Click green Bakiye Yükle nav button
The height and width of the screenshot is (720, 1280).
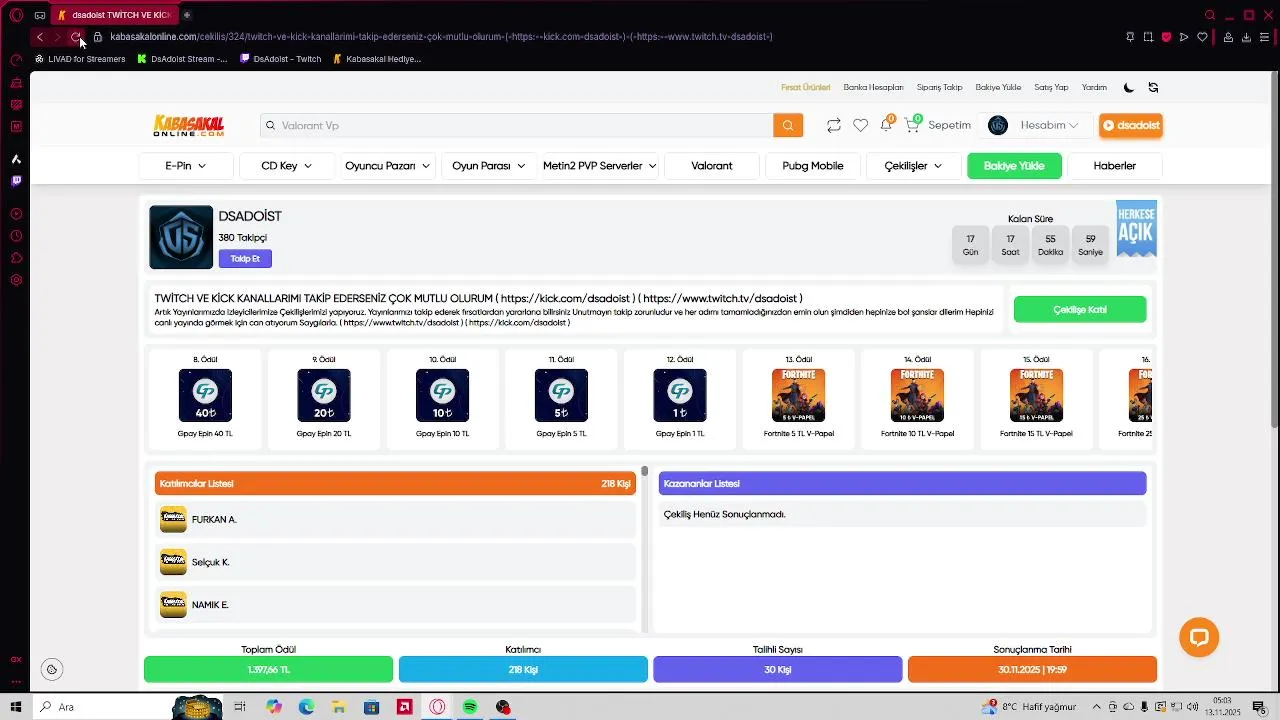[x=1014, y=166]
